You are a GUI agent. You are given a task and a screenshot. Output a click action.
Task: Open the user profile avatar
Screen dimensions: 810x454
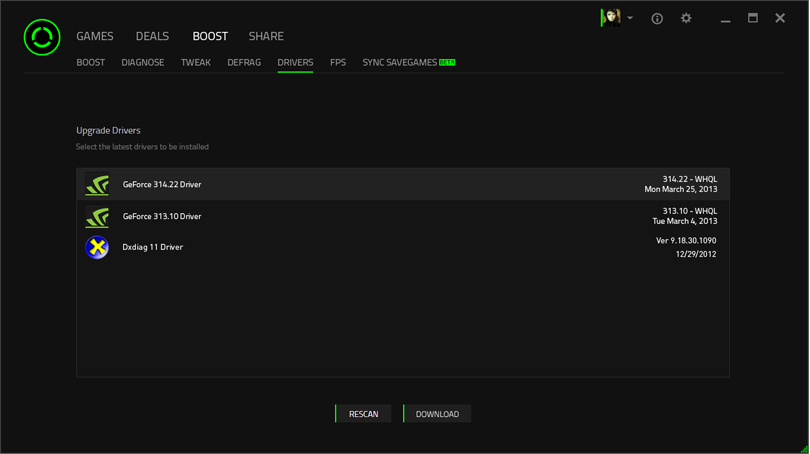pyautogui.click(x=611, y=18)
